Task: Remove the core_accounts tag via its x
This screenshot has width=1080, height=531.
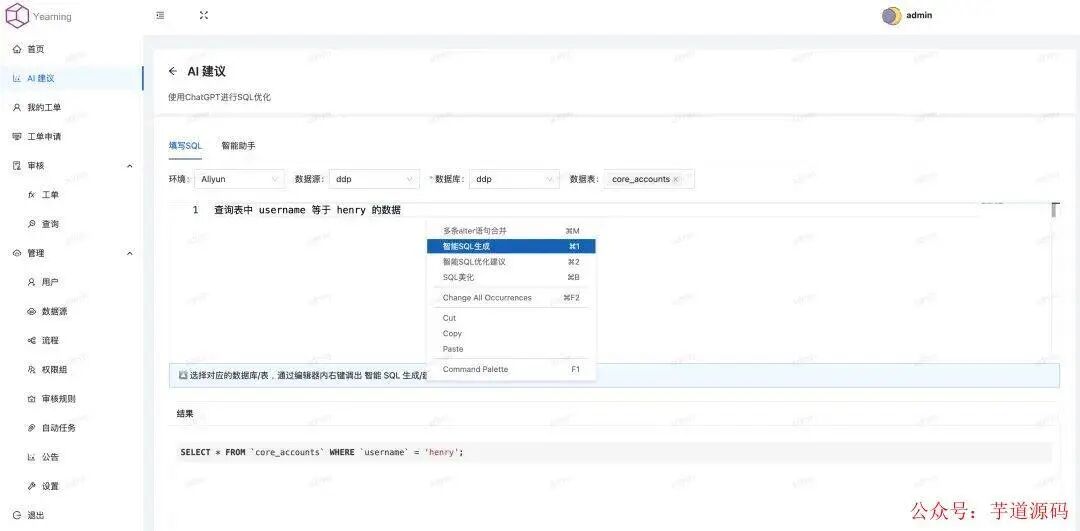Action: [x=676, y=179]
